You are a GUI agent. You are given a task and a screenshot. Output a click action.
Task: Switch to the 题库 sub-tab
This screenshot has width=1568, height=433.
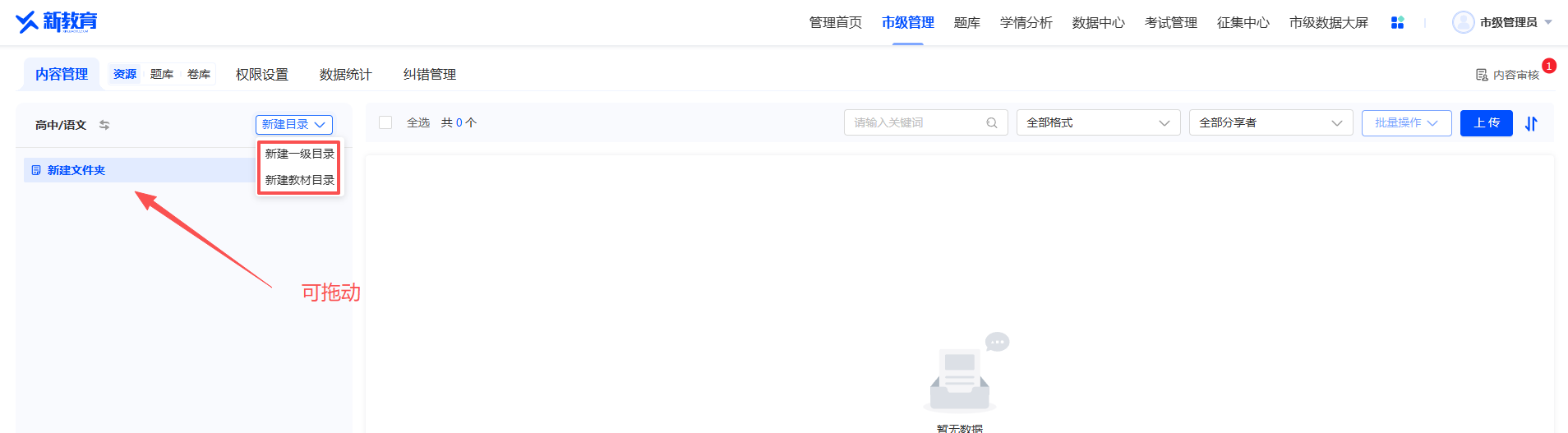(162, 74)
